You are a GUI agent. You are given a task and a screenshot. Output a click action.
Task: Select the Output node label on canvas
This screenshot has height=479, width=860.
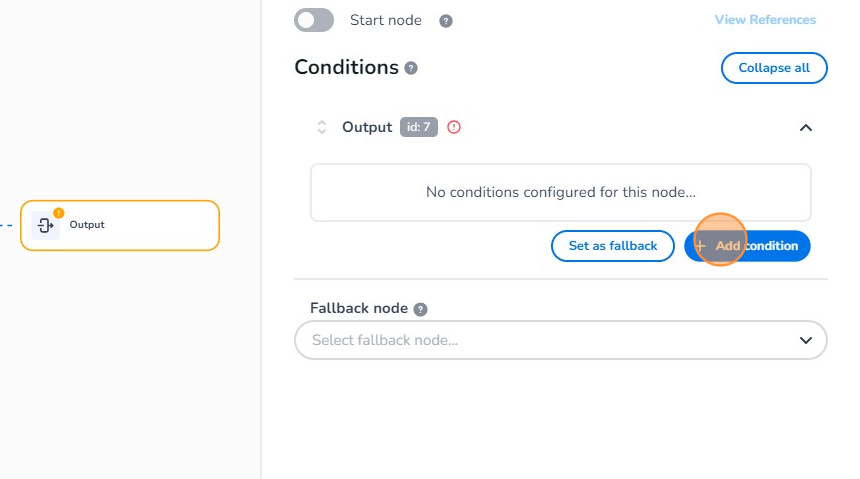(x=87, y=225)
